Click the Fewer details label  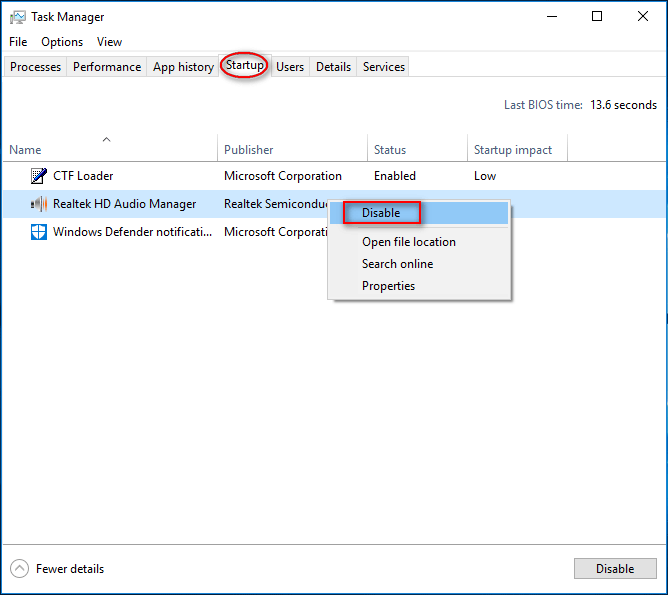click(x=70, y=569)
